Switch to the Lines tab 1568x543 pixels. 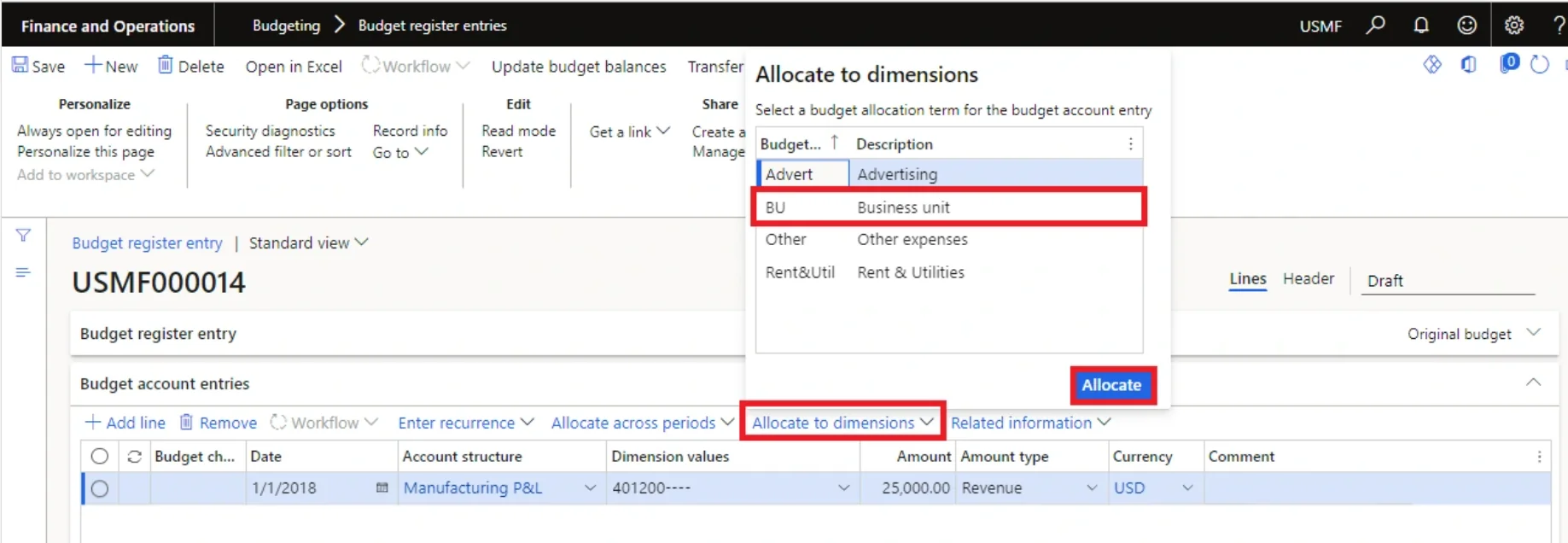coord(1247,279)
